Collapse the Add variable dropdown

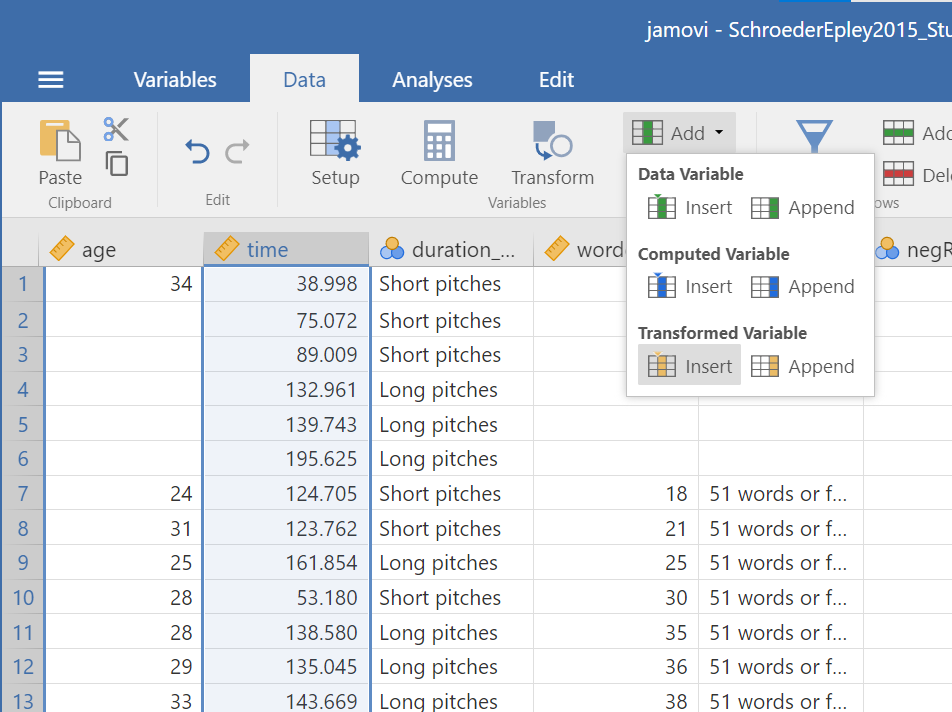coord(680,133)
